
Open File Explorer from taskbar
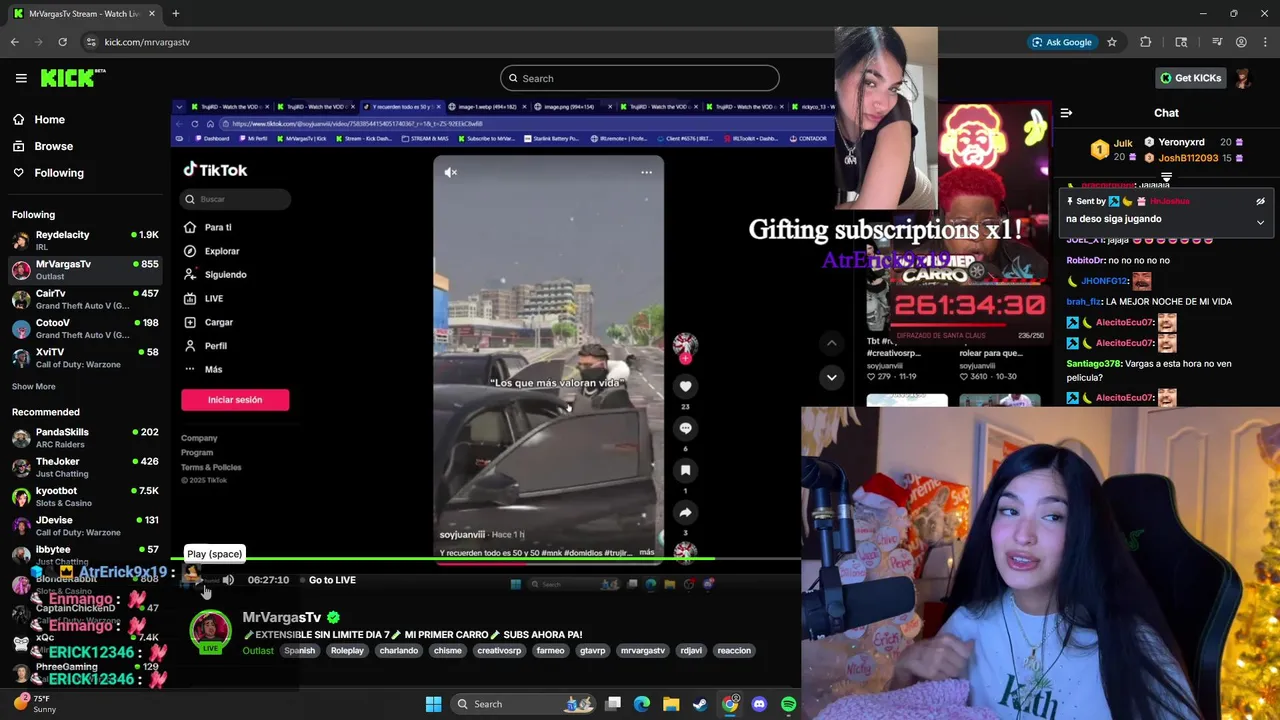671,704
